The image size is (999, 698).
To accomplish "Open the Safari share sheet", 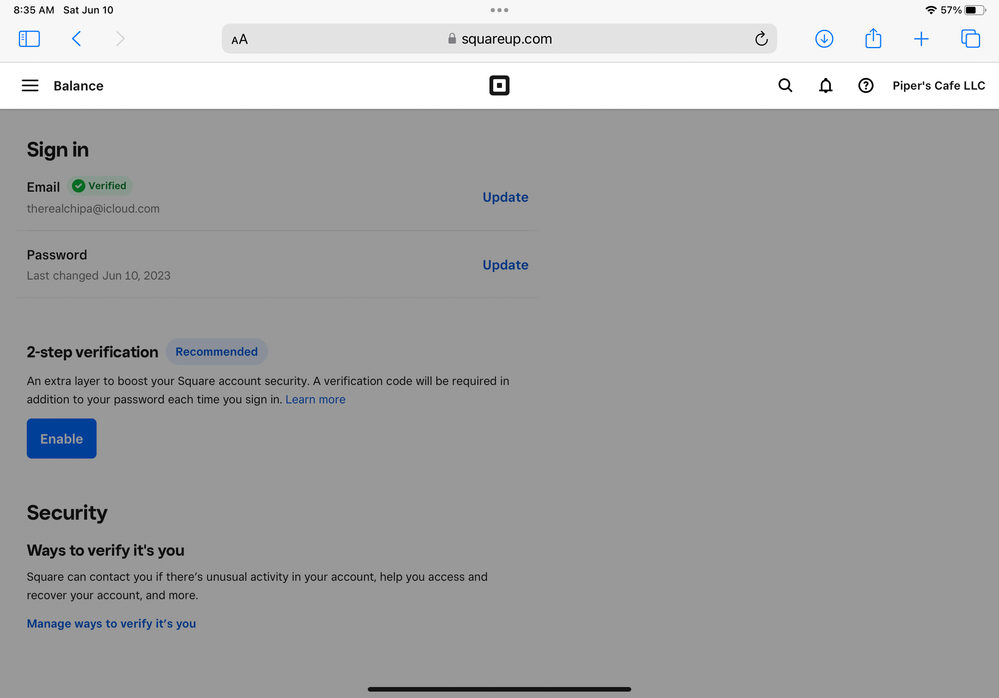I will 873,39.
